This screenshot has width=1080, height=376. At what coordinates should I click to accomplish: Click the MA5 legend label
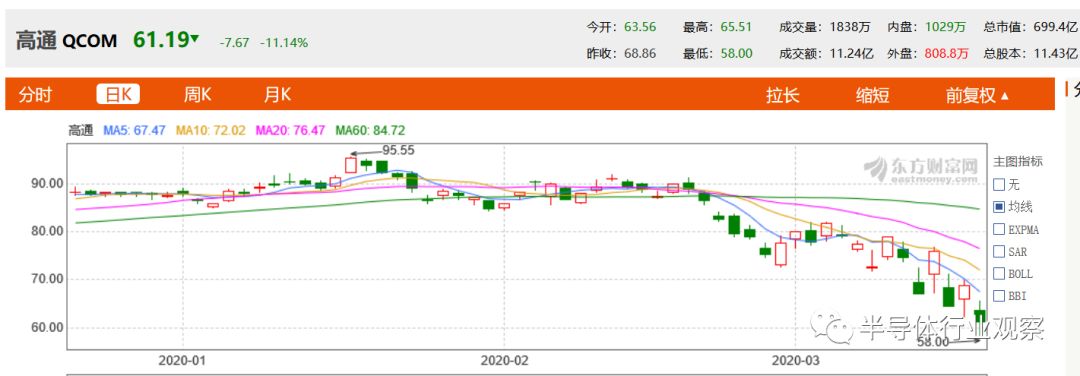click(x=134, y=130)
